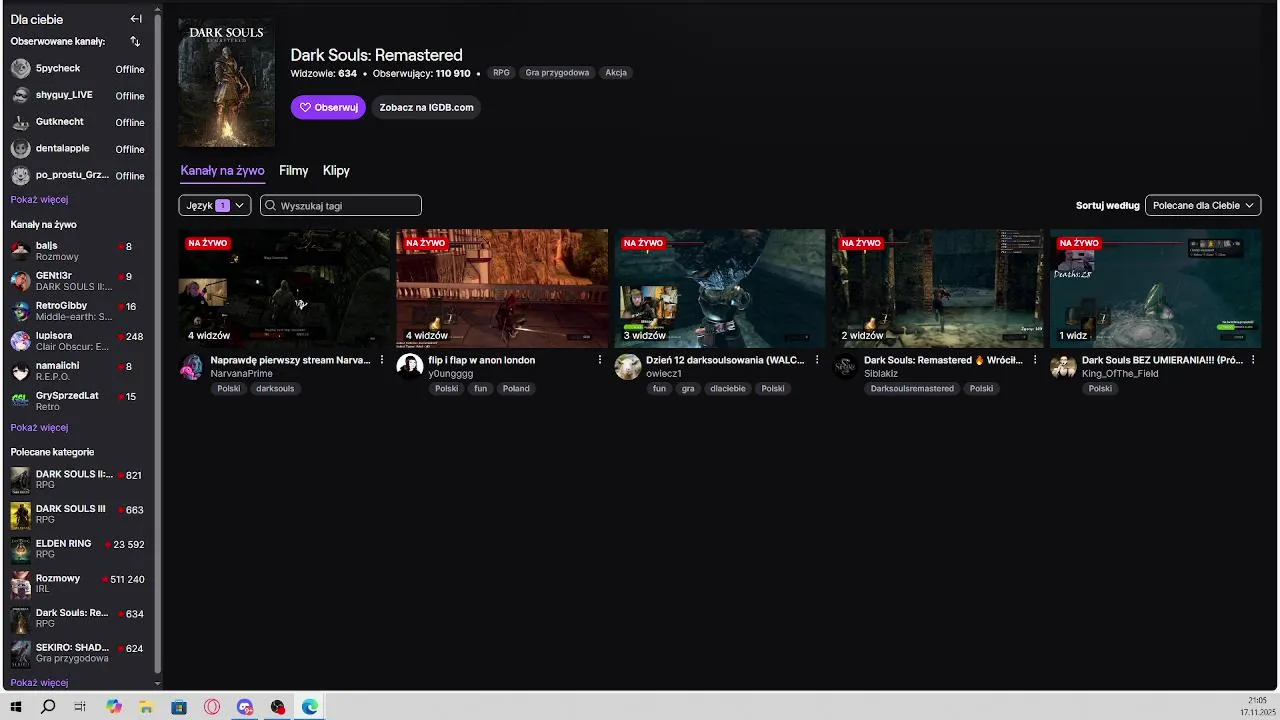
Task: Open RetroGibby live channel avatar
Action: tap(20, 311)
